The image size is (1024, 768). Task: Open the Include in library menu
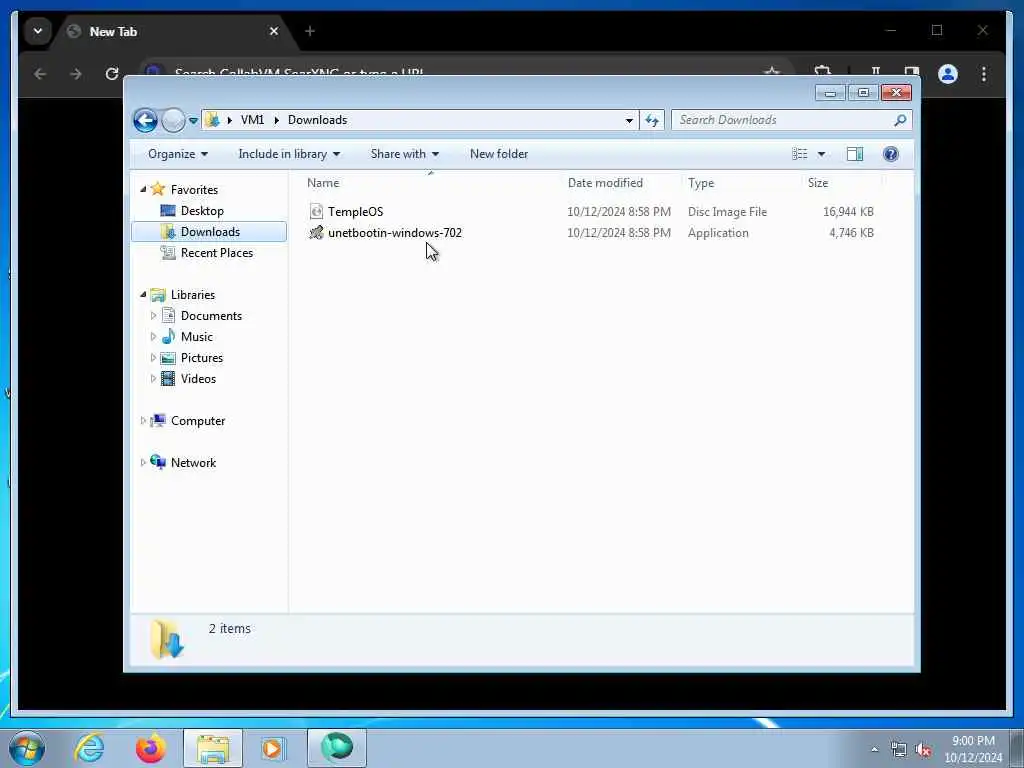point(289,154)
